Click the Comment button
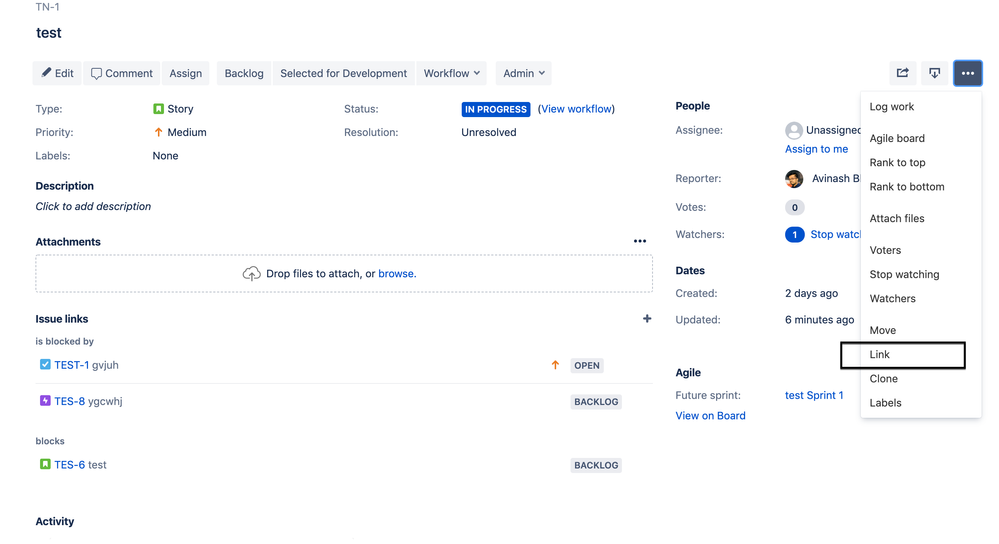 122,73
